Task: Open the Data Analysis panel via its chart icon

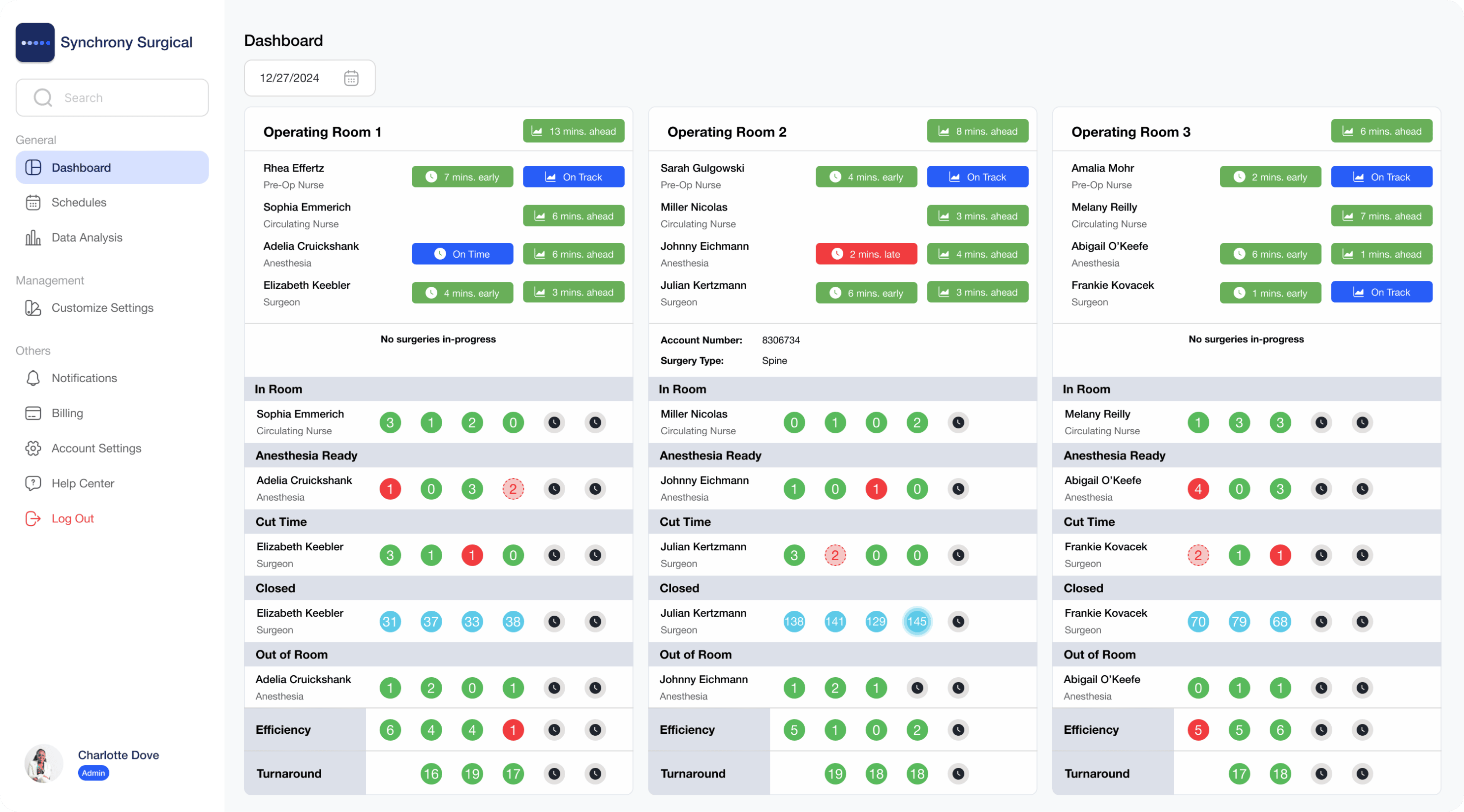Action: point(33,238)
